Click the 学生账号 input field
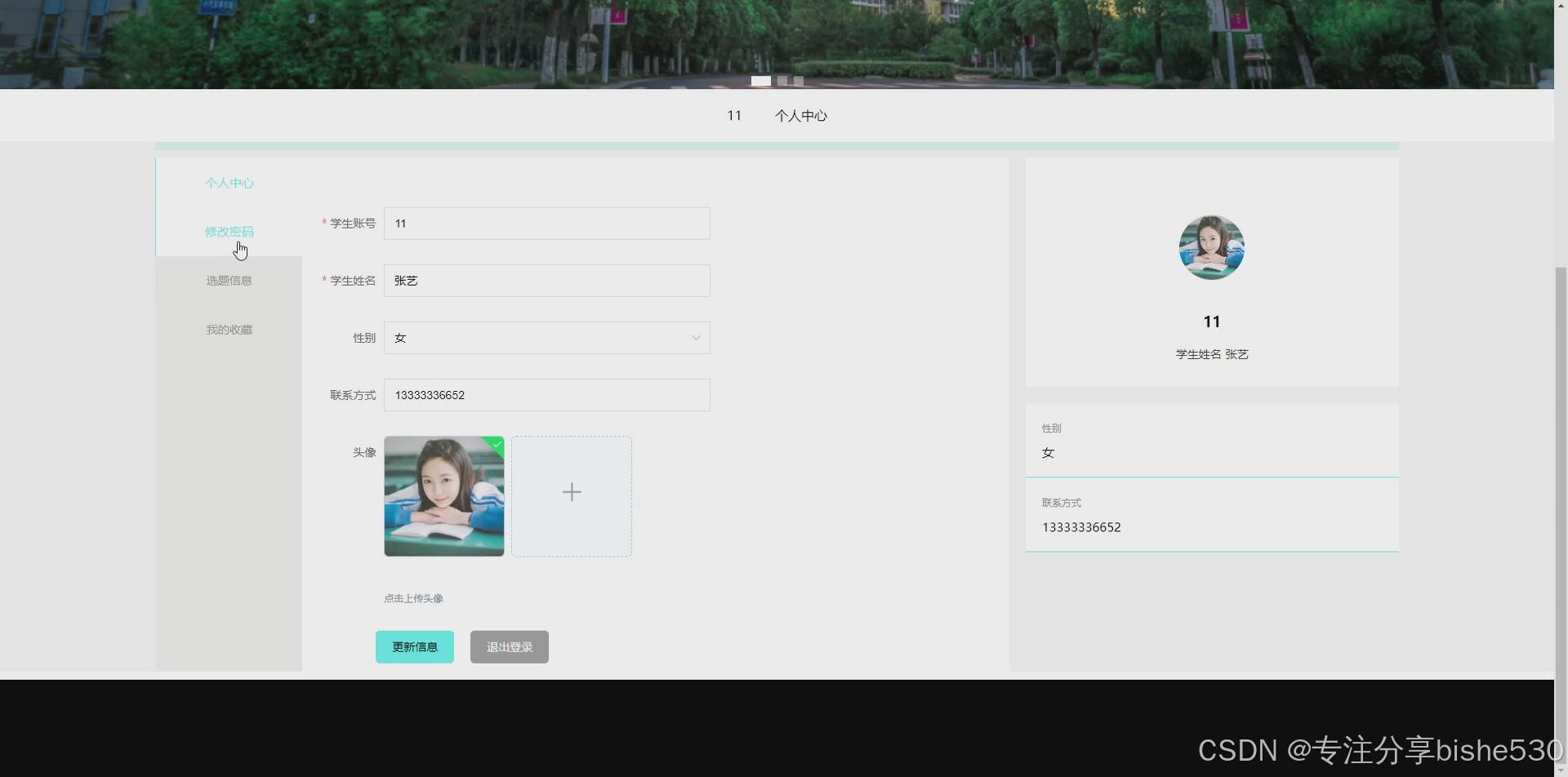 (547, 224)
